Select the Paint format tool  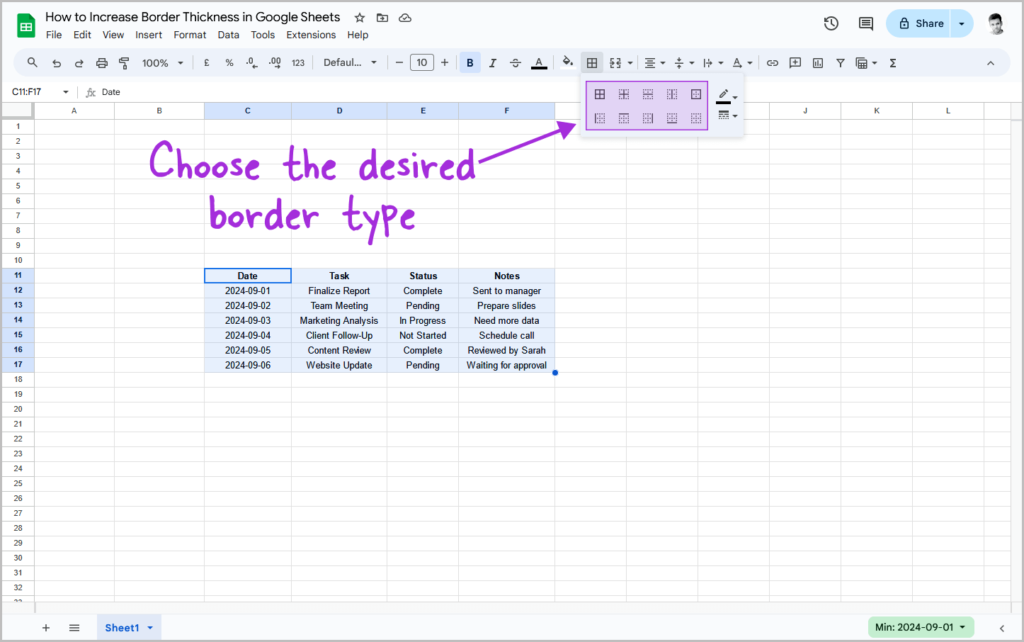pyautogui.click(x=124, y=63)
